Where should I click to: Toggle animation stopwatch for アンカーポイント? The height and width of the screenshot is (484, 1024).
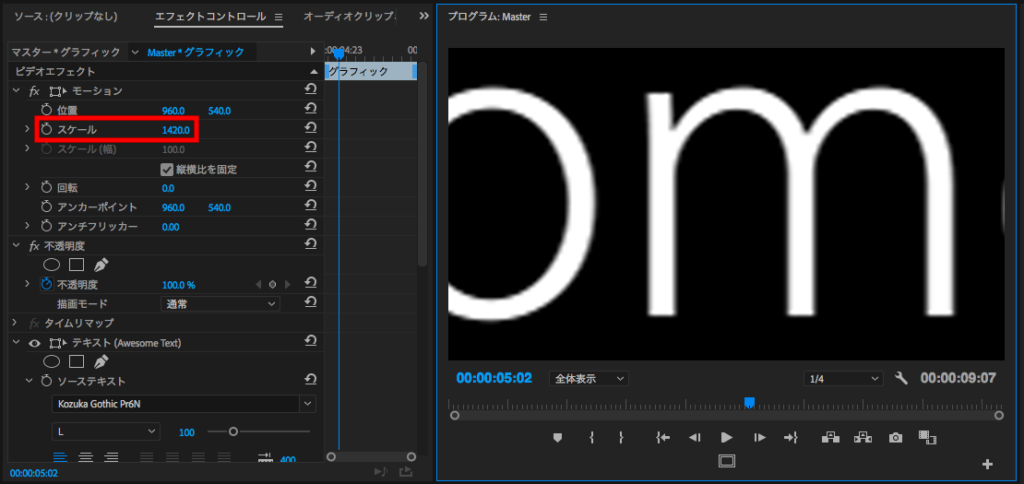coord(46,207)
